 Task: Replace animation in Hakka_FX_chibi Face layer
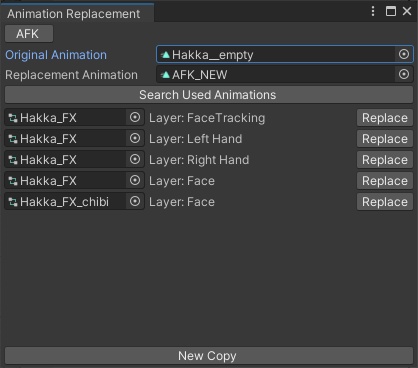(385, 202)
